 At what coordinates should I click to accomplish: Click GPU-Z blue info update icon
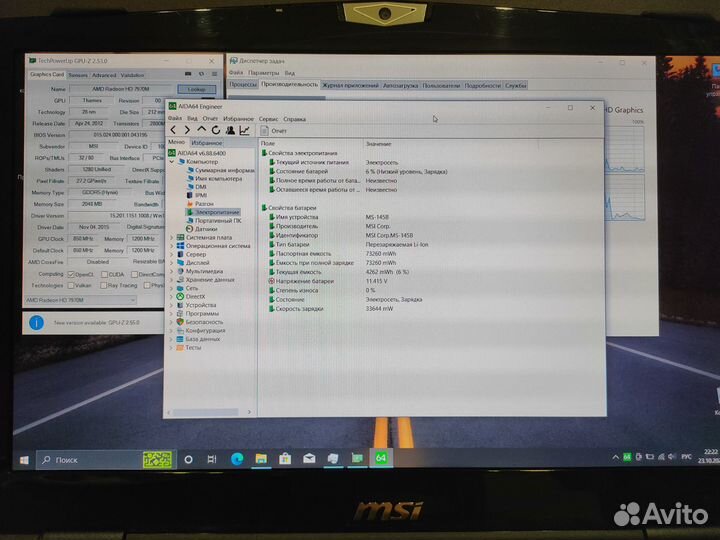point(37,323)
